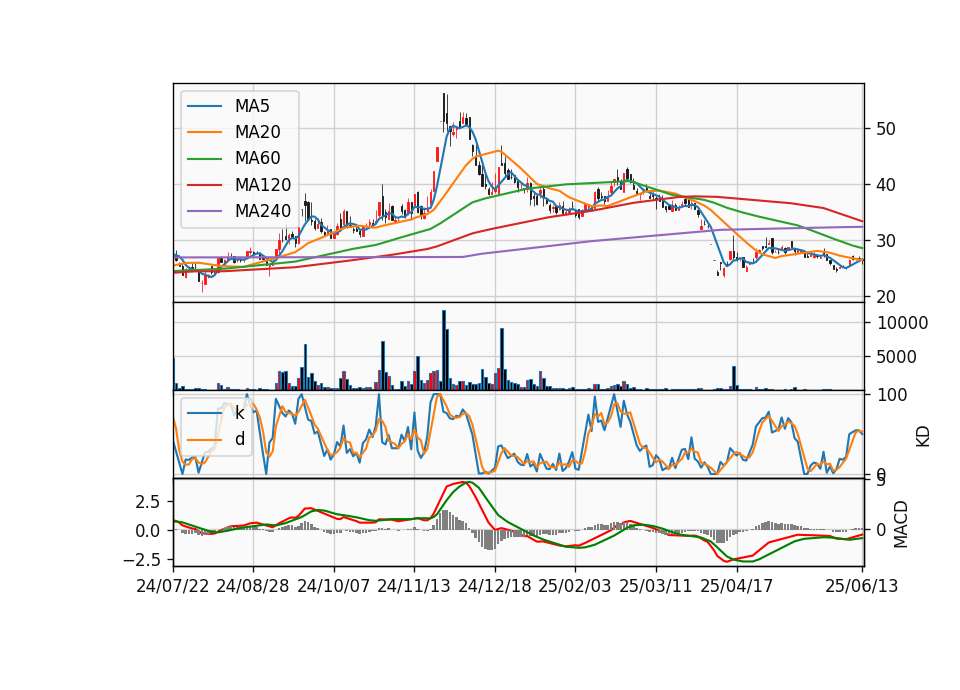Click the red MA120 legend line sample
The height and width of the screenshot is (690, 960).
[204, 185]
